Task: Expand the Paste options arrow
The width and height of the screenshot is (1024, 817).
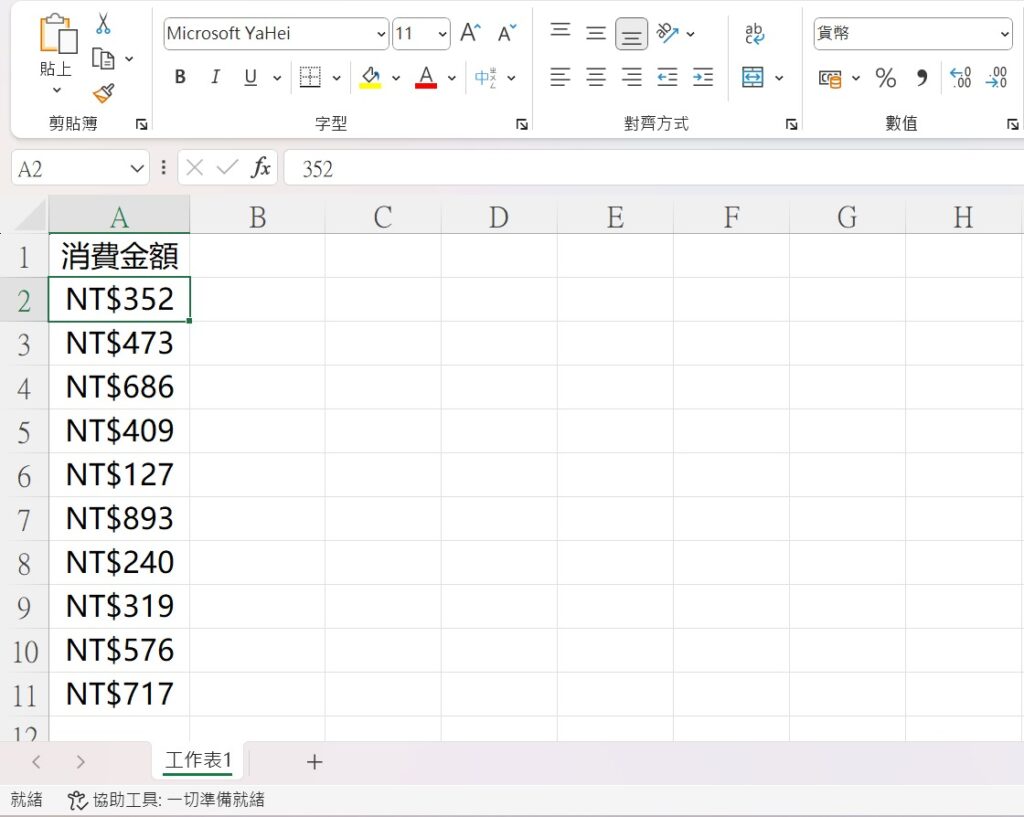Action: pyautogui.click(x=57, y=90)
